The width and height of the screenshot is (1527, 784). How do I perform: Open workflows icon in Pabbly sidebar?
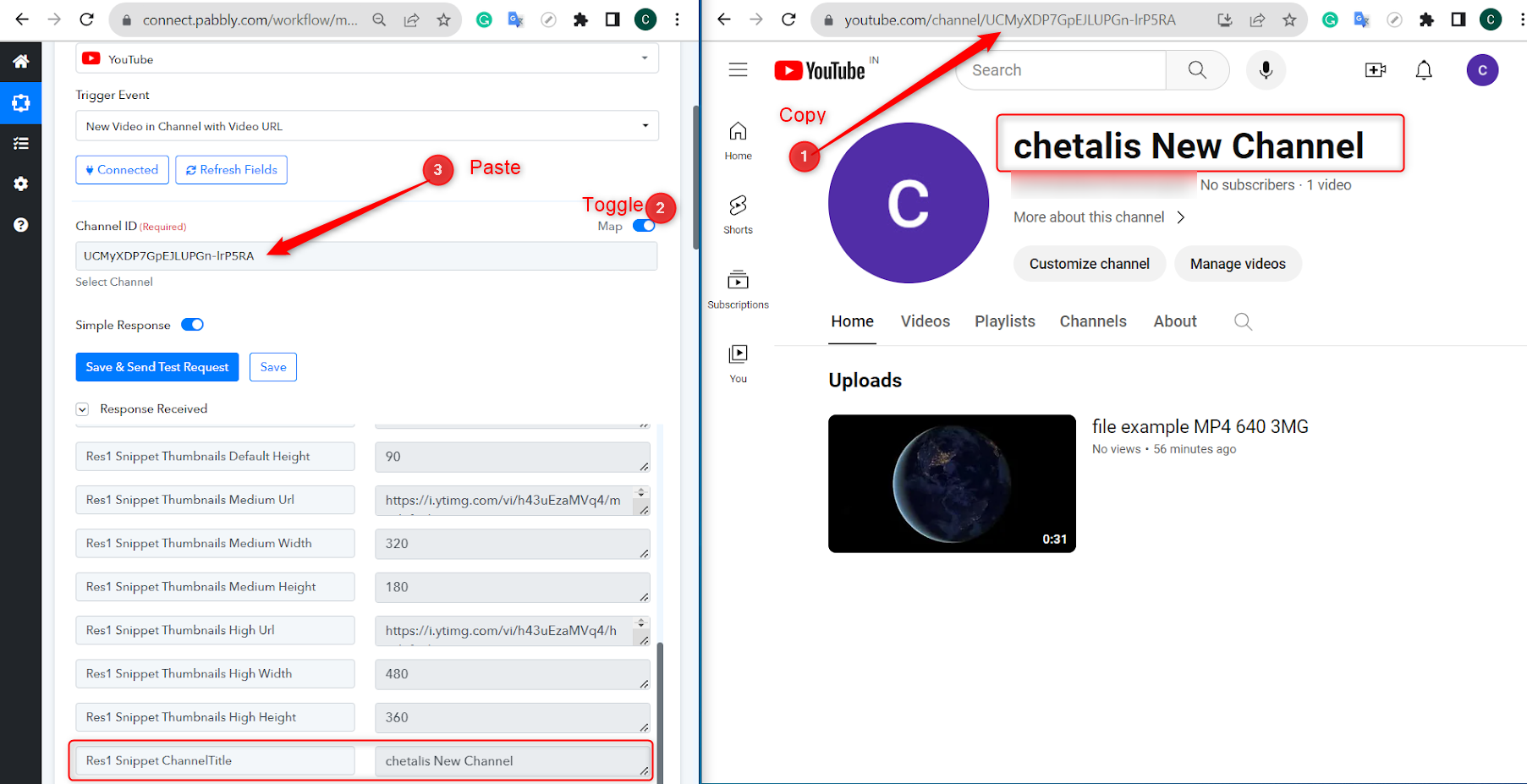(21, 103)
